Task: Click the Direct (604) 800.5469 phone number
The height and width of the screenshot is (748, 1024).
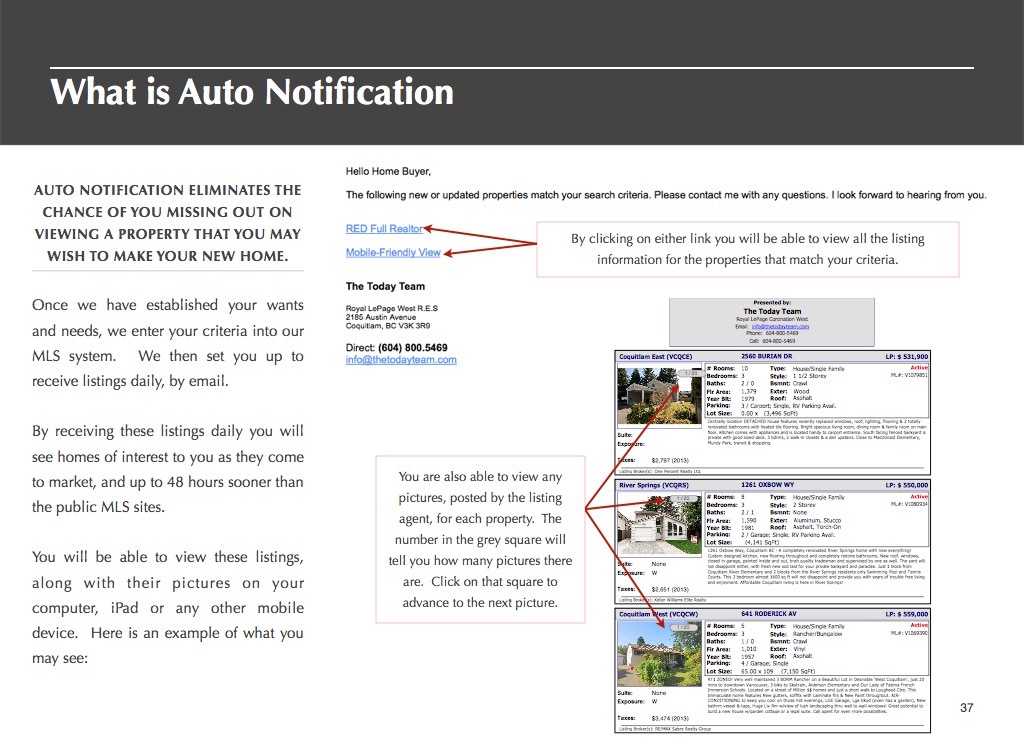Action: point(397,347)
